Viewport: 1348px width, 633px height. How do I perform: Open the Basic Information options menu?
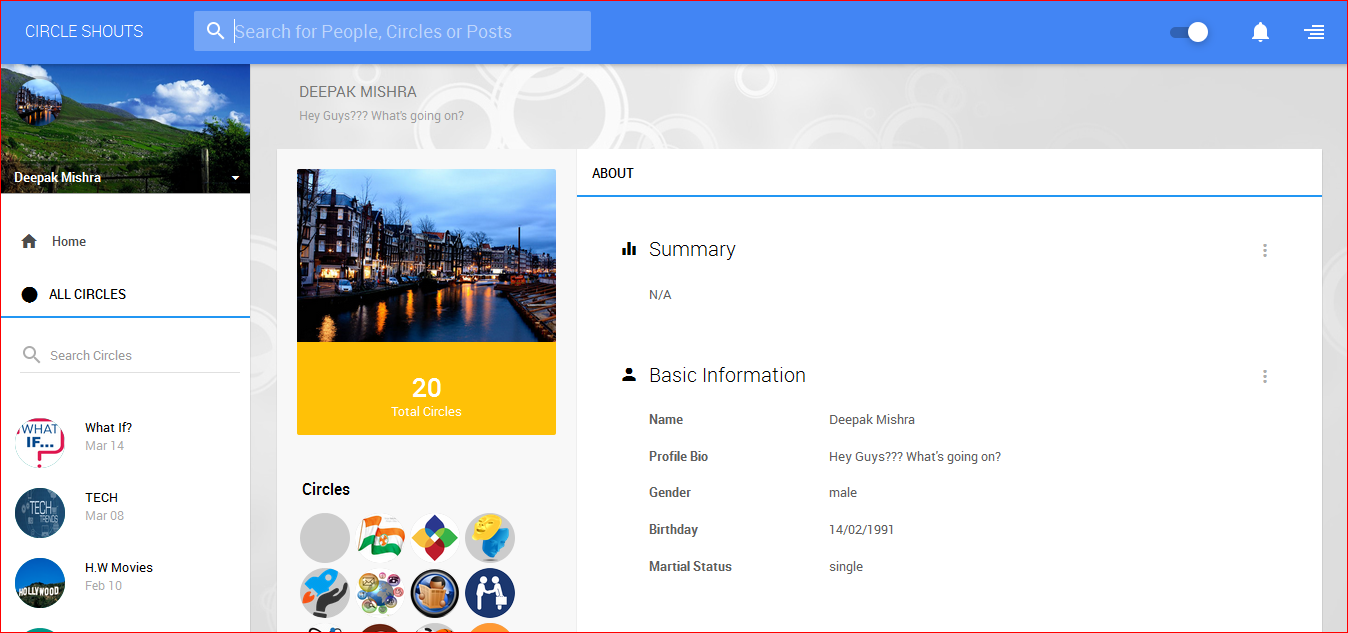1265,376
